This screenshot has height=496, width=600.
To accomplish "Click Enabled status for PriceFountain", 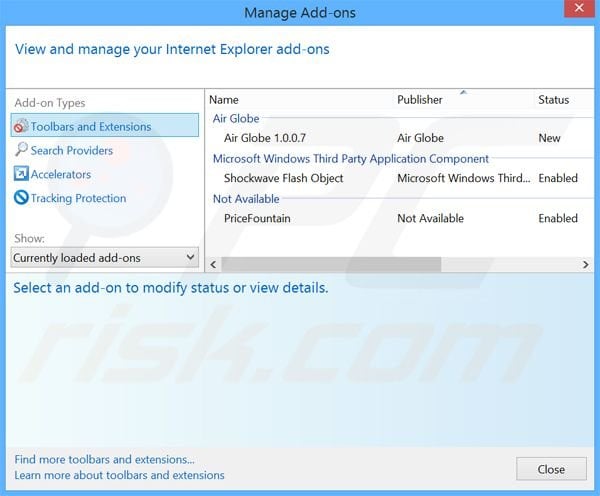I will tap(558, 218).
